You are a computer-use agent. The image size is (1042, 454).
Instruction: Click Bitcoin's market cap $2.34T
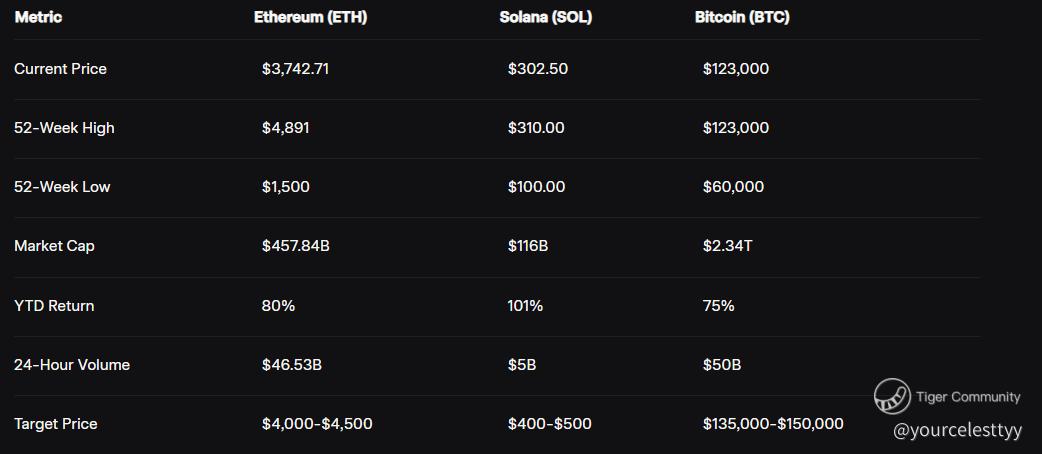(x=727, y=246)
